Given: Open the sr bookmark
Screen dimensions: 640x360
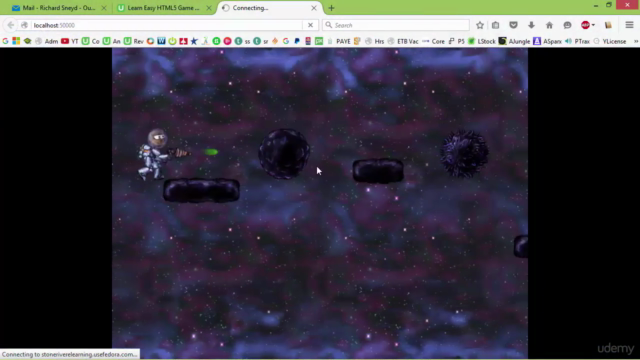Looking at the screenshot, I should point(261,41).
